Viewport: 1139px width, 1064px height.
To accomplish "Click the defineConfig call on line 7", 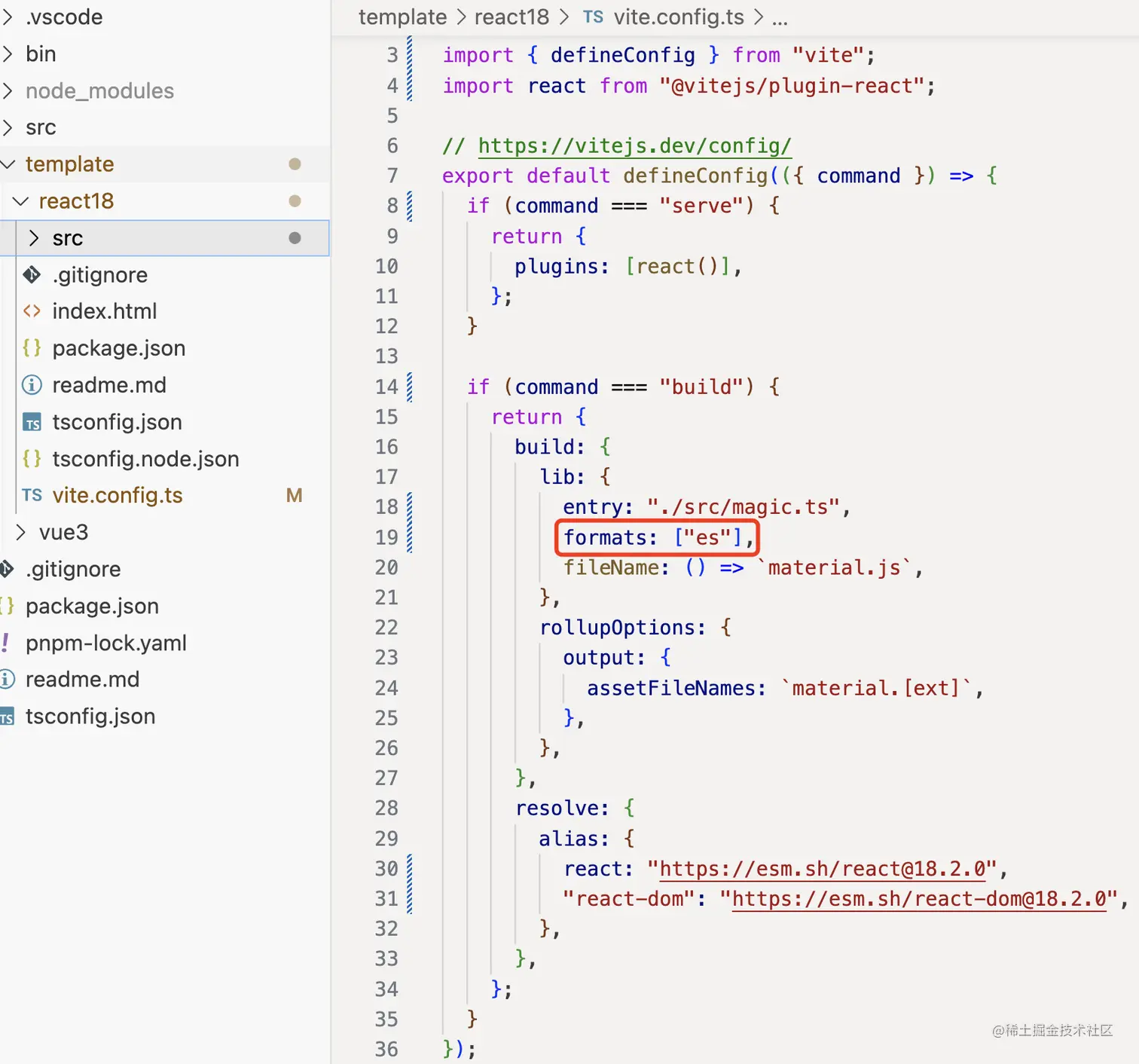I will click(695, 176).
